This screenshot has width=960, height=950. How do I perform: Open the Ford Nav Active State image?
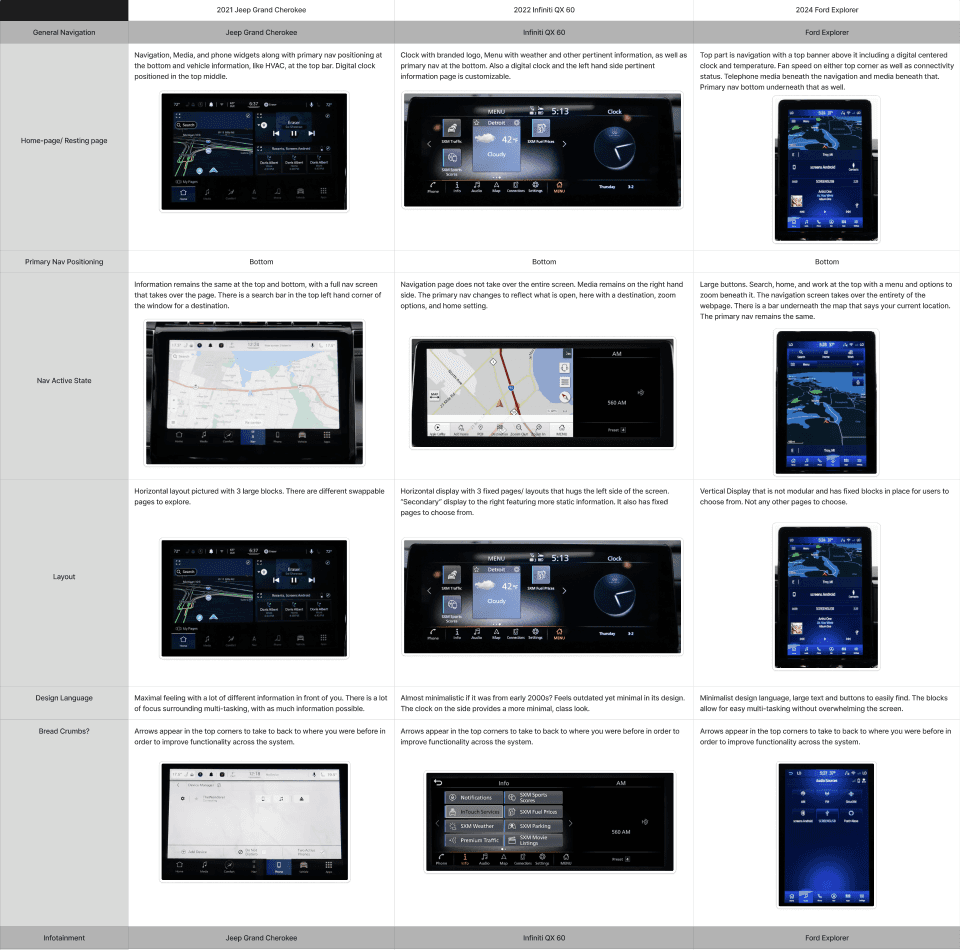point(826,402)
